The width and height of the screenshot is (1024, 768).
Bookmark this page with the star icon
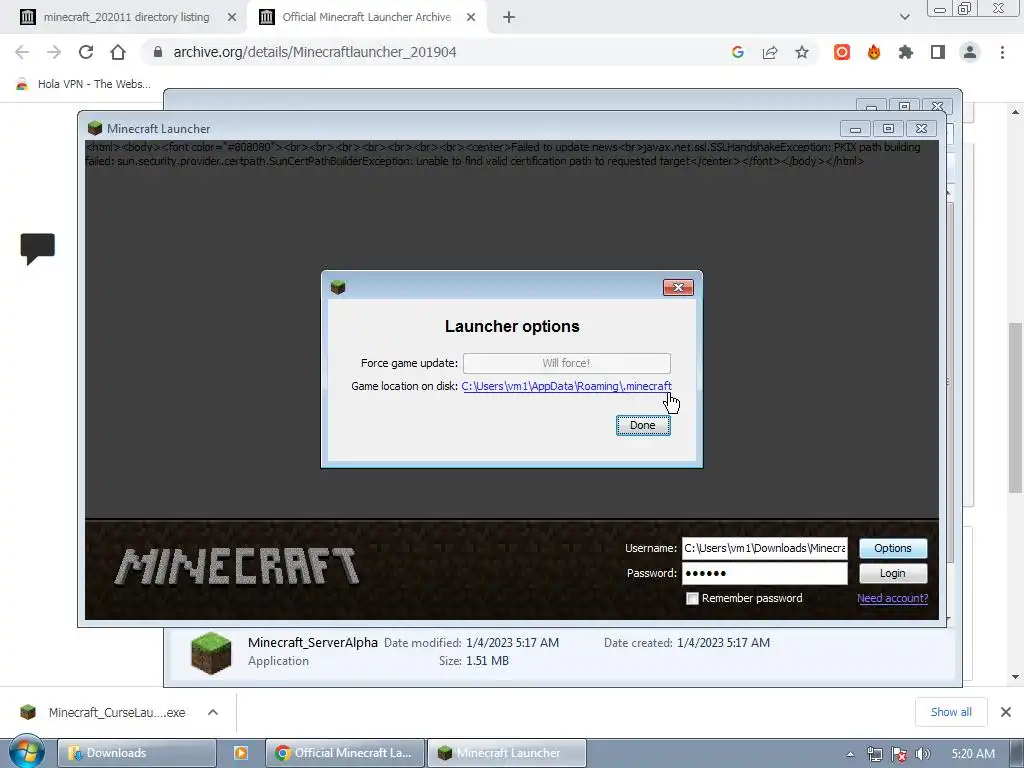point(802,52)
